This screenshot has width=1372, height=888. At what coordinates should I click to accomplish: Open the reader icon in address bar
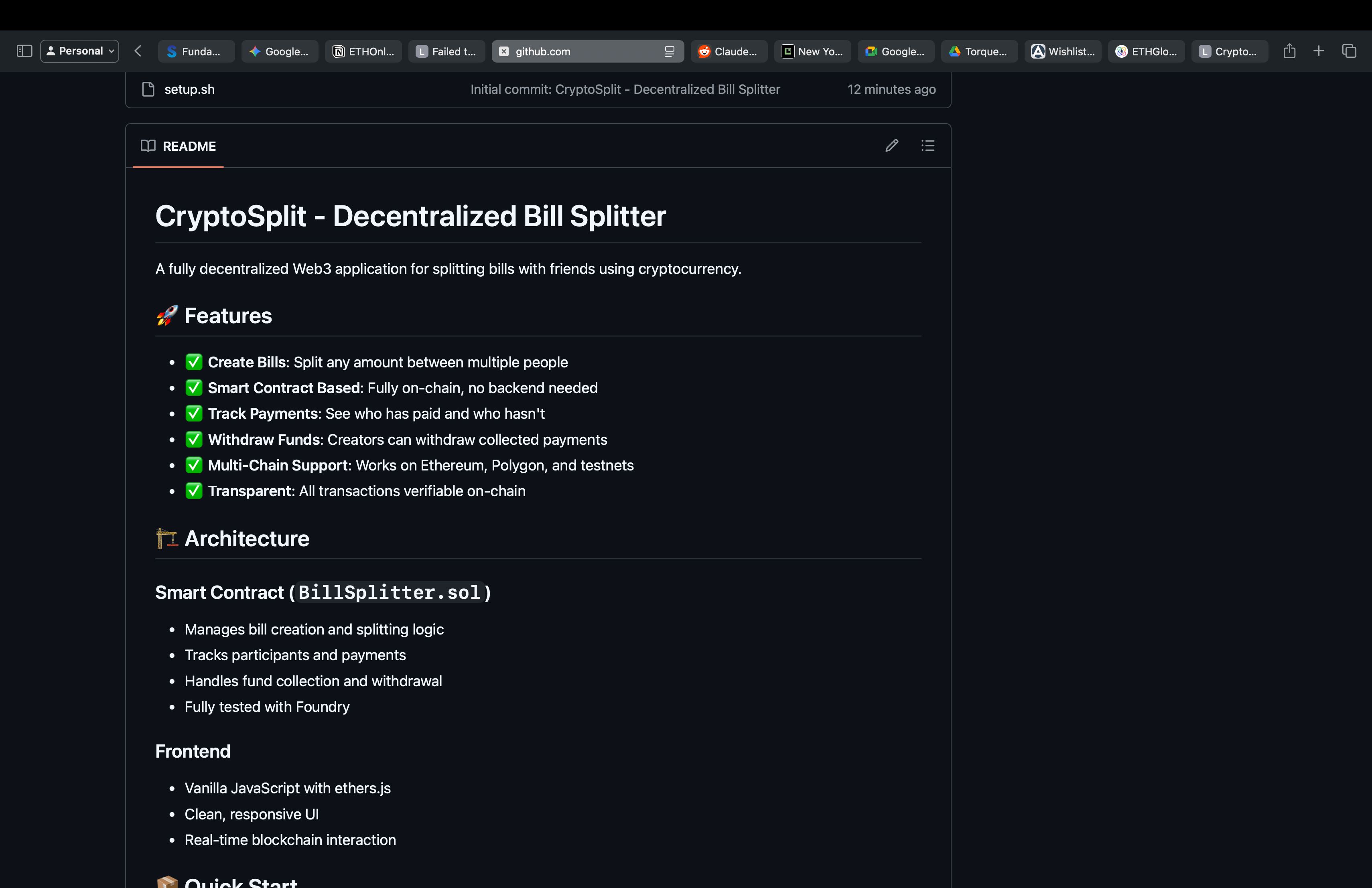(x=669, y=51)
